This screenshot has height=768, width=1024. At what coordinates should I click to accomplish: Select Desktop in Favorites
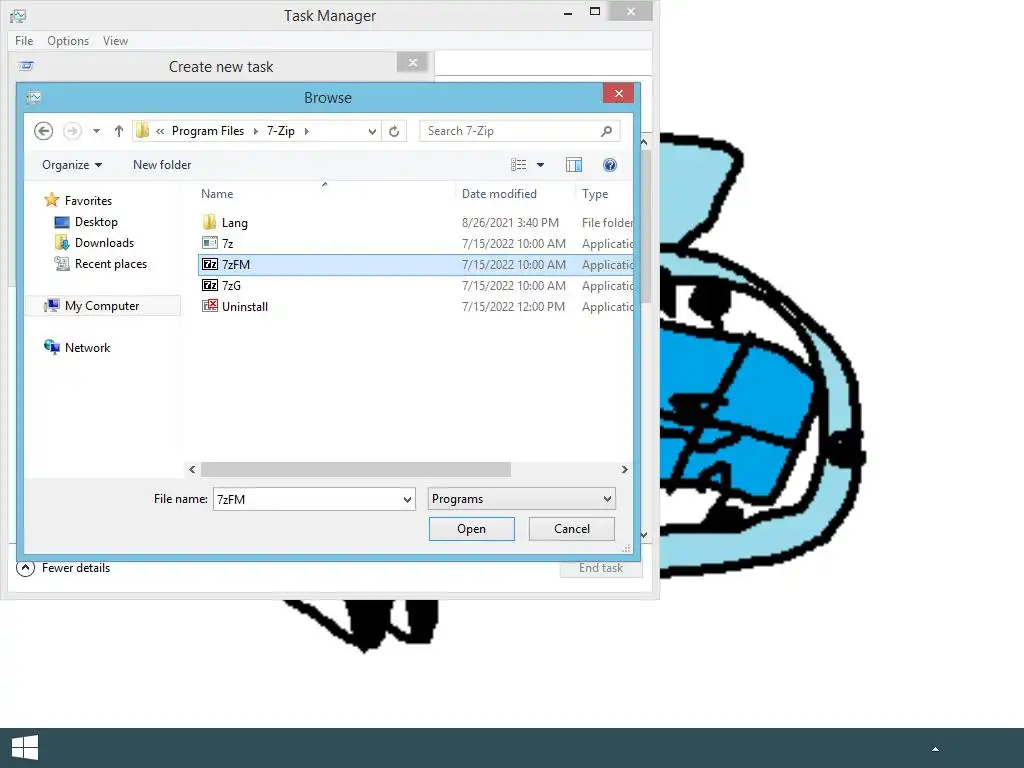click(86, 222)
